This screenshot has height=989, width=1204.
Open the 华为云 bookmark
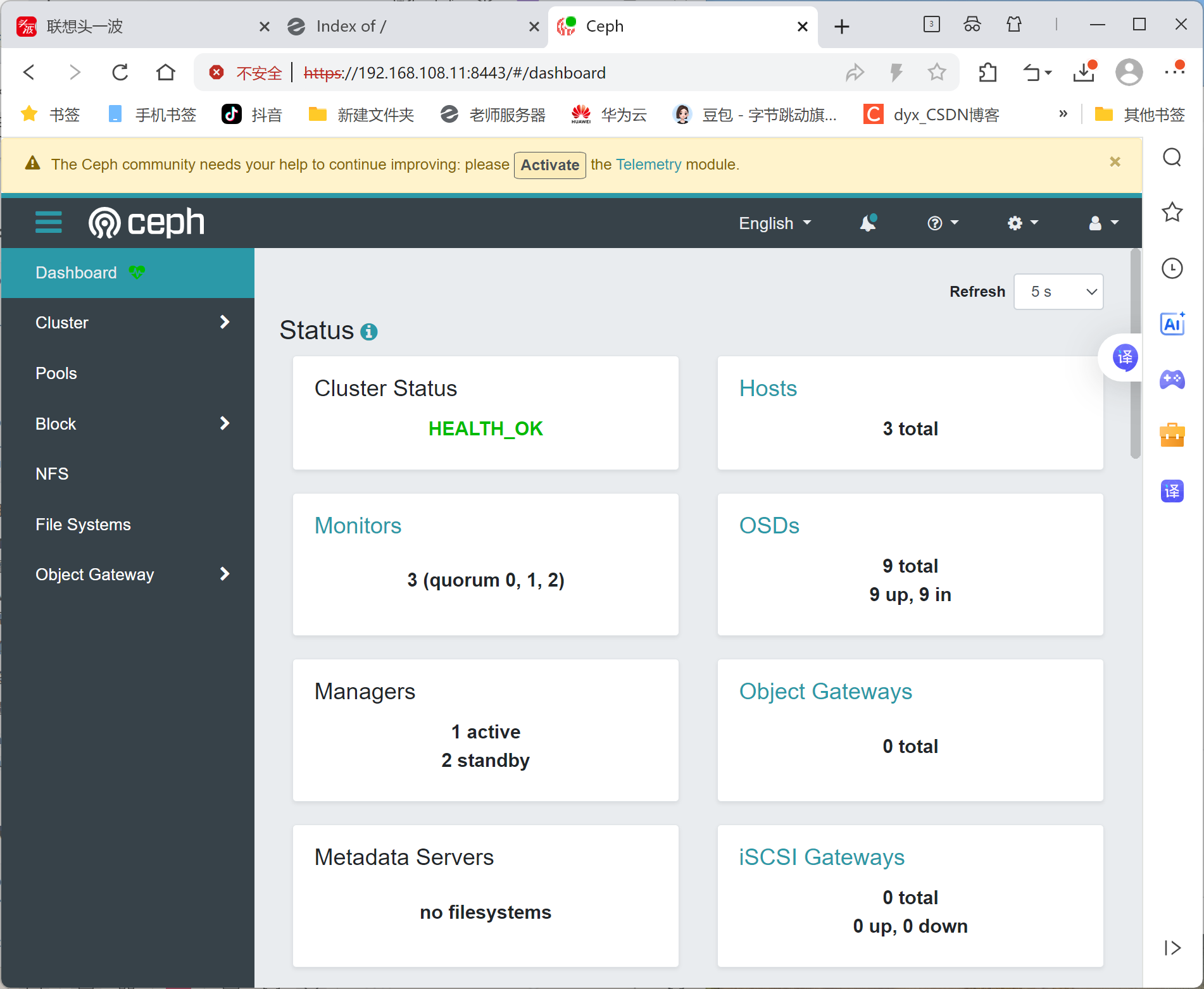608,115
